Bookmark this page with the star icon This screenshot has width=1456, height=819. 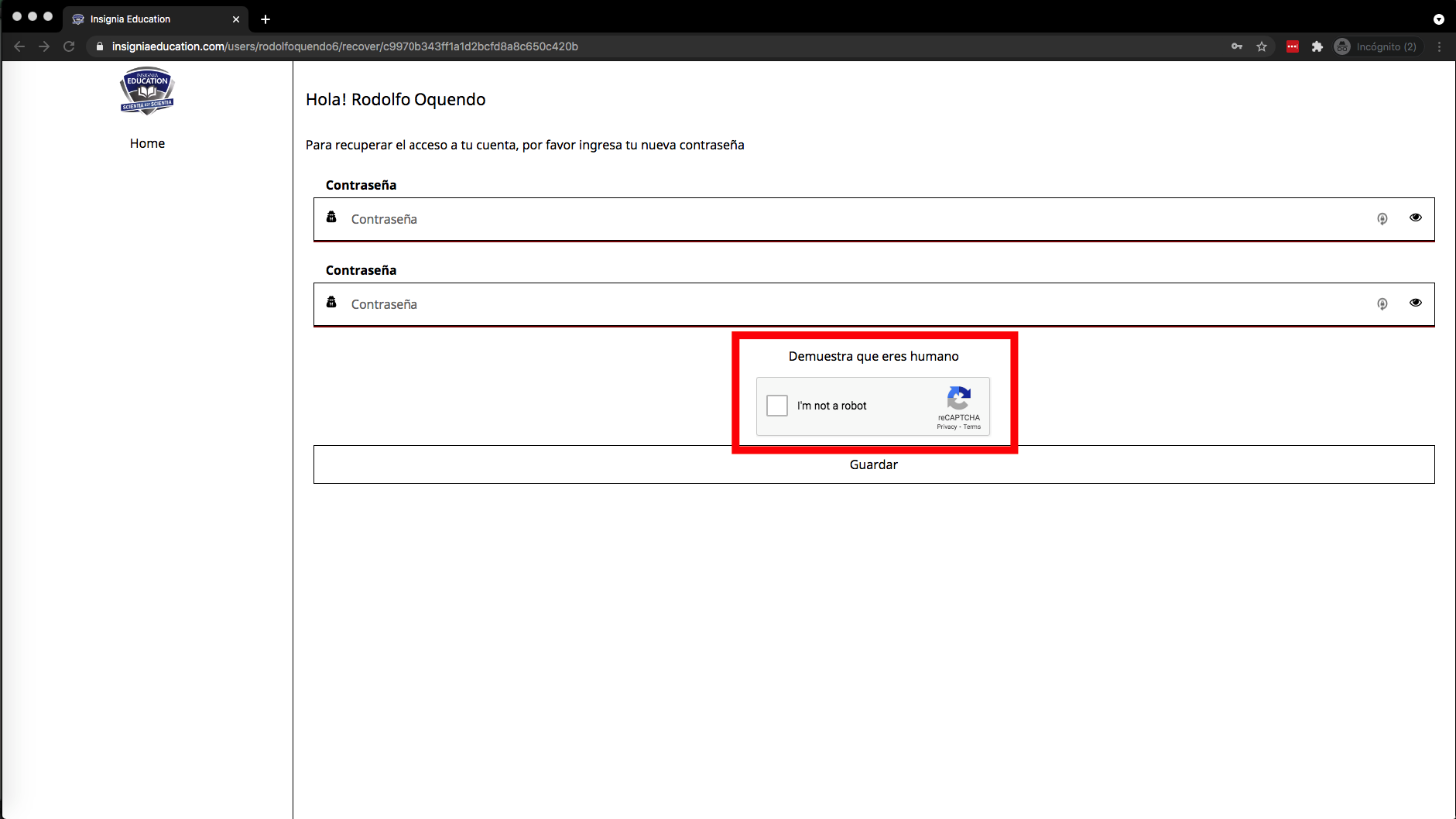tap(1262, 46)
